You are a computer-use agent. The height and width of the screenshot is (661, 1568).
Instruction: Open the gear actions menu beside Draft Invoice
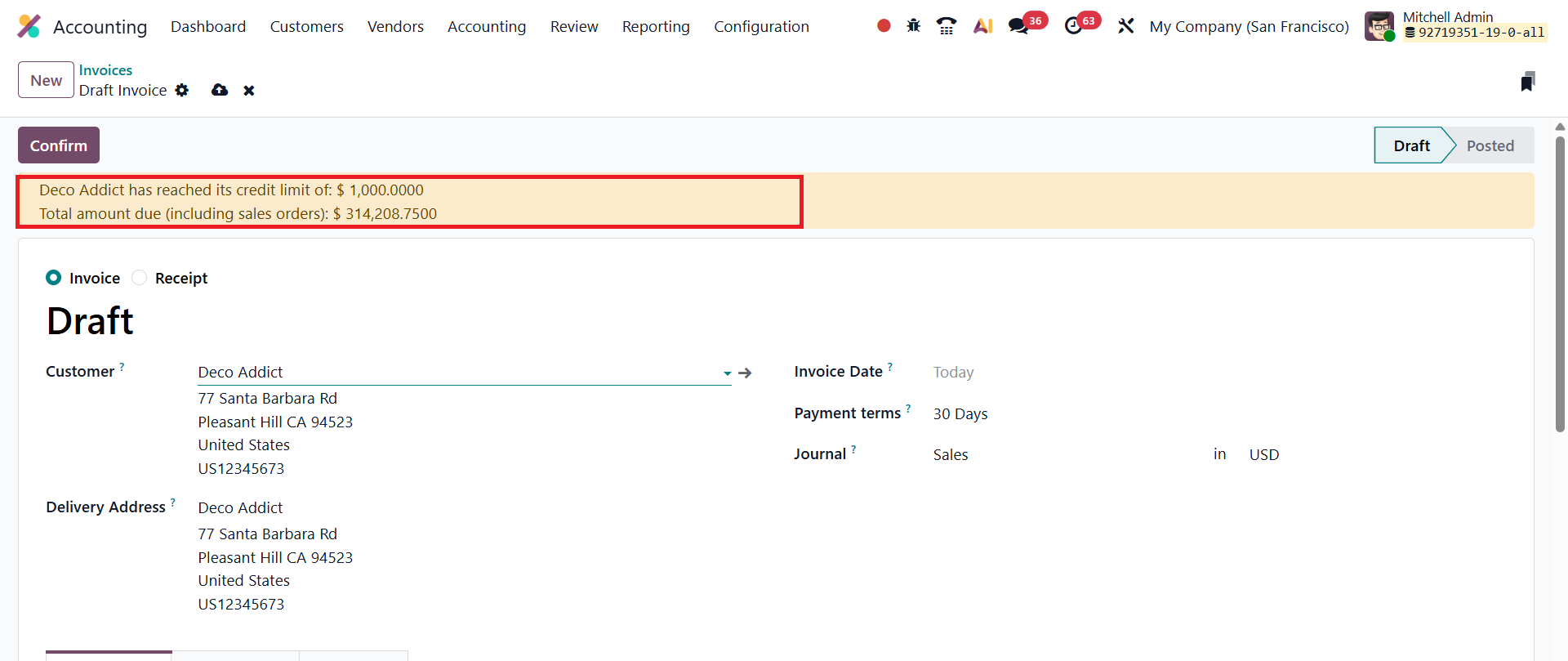[x=182, y=90]
